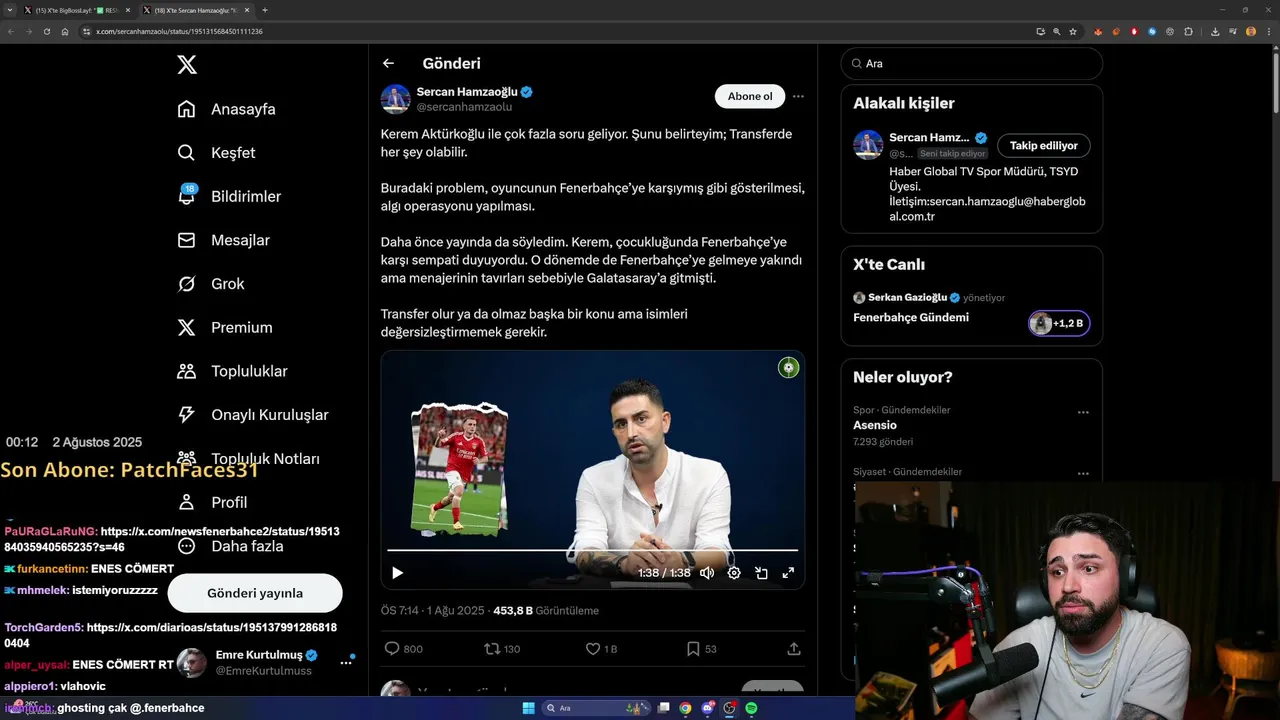This screenshot has height=720, width=1280.
Task: Open Chrome profile avatar
Action: (x=1251, y=31)
